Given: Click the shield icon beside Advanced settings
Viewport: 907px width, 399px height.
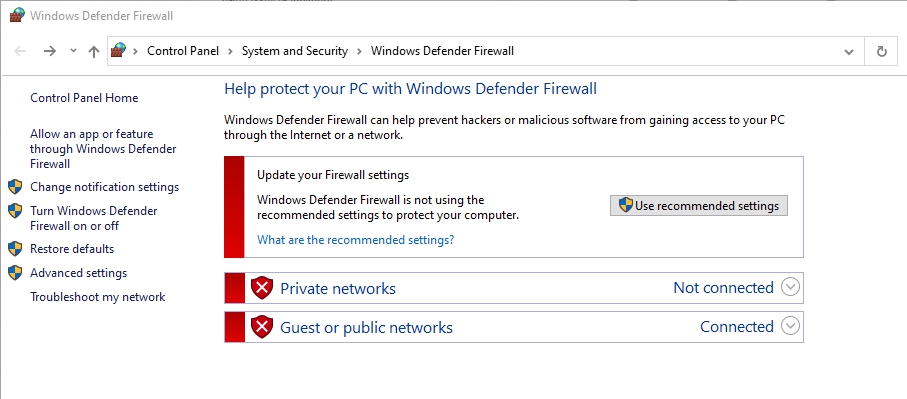Looking at the screenshot, I should (15, 272).
